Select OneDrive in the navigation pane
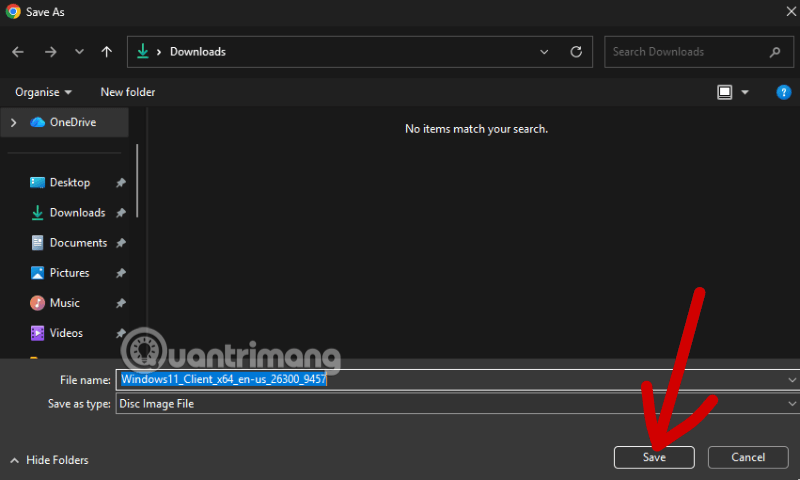Image resolution: width=800 pixels, height=480 pixels. click(64, 122)
